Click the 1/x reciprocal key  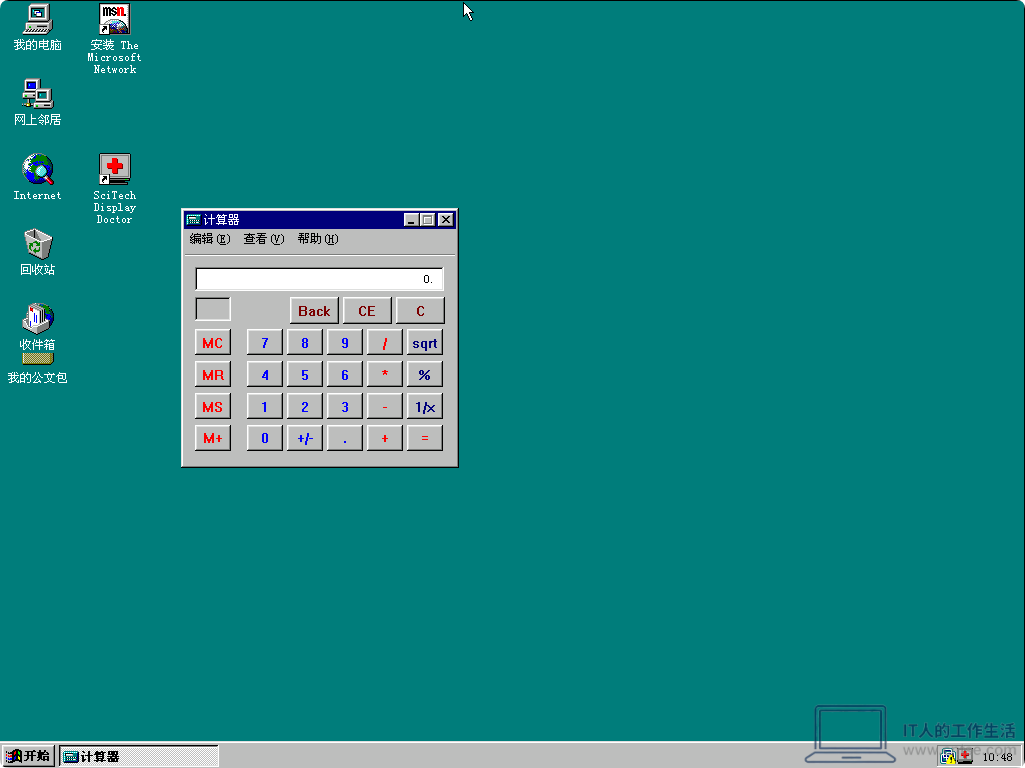click(425, 407)
